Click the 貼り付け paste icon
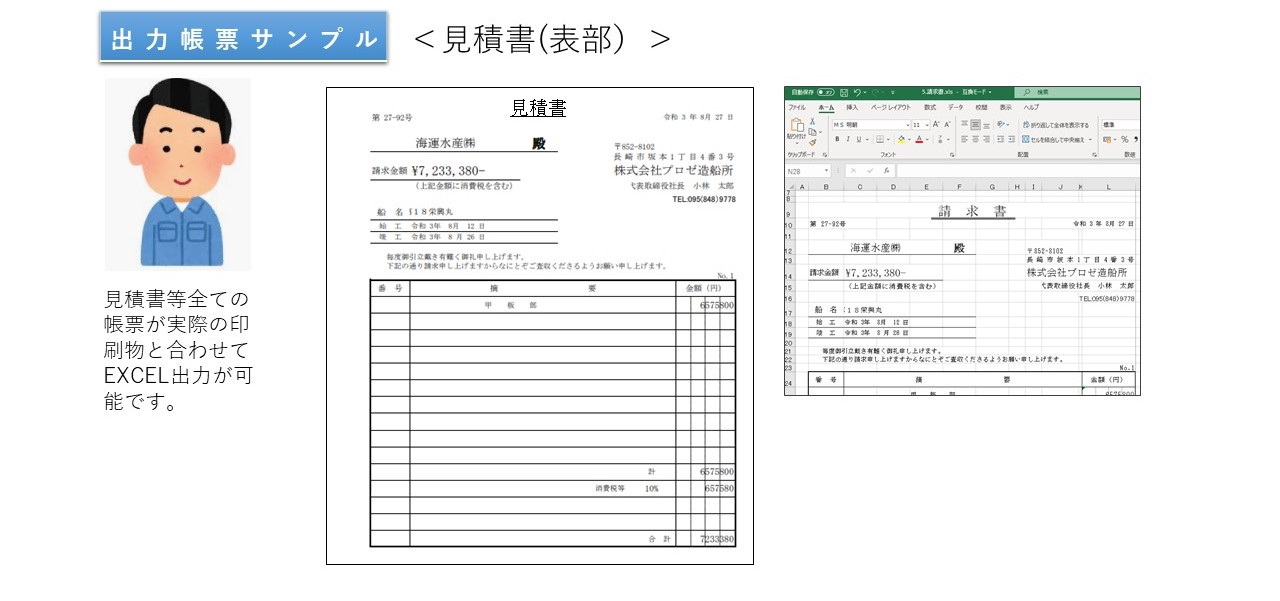 pos(797,127)
